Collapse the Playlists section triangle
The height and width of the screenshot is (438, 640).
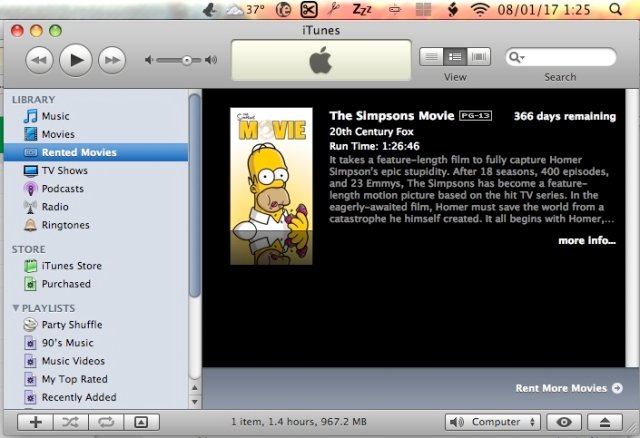click(x=16, y=308)
